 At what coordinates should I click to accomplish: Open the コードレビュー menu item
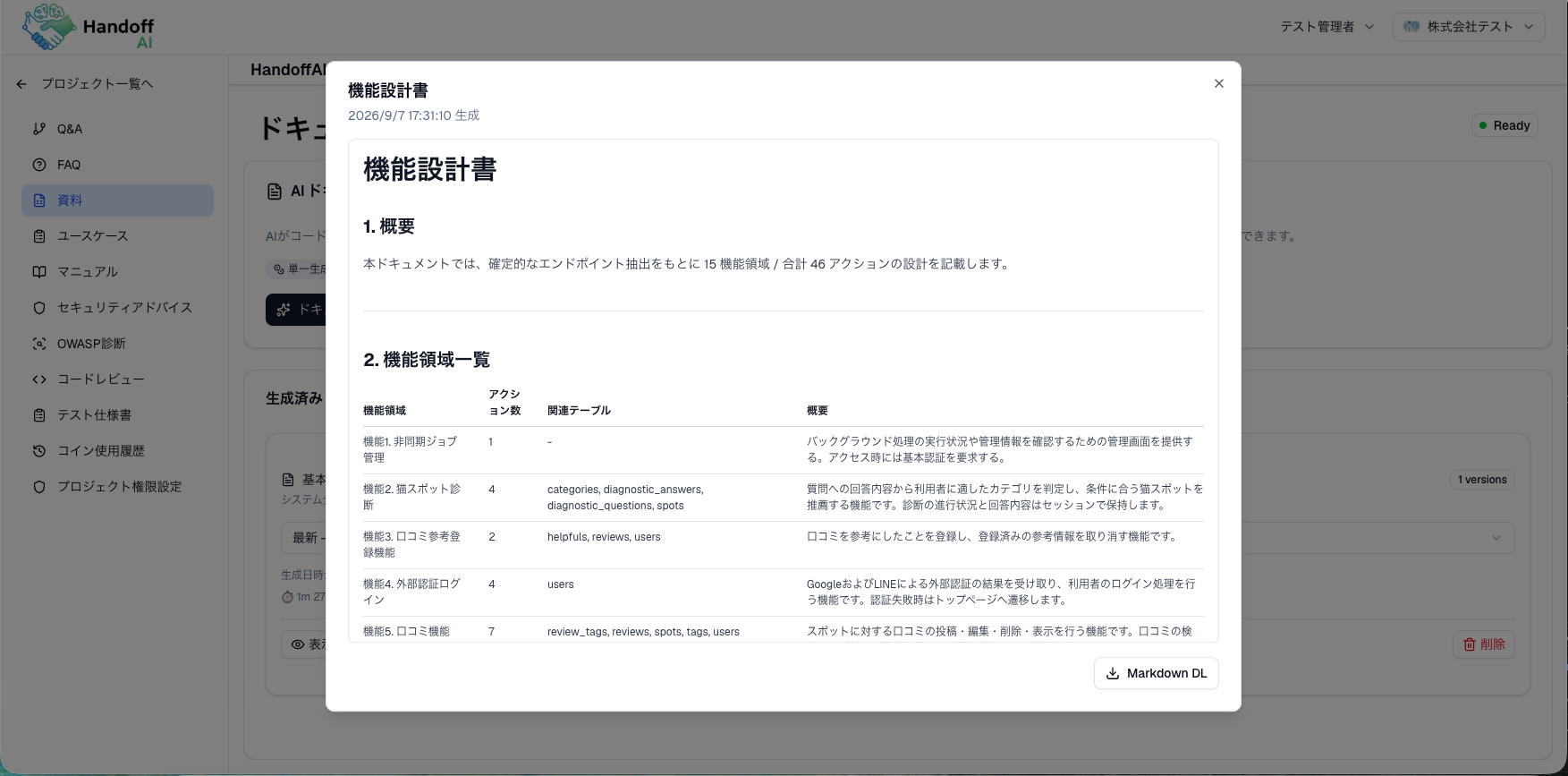click(117, 379)
